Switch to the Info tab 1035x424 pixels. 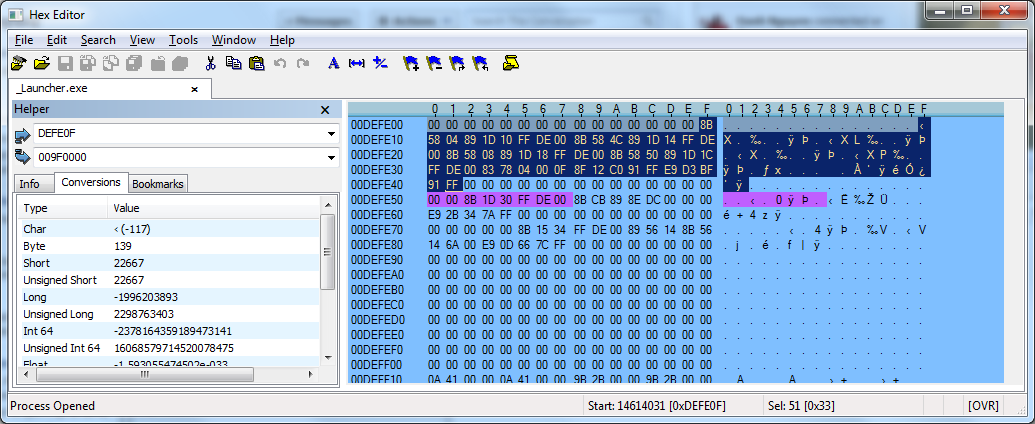point(30,184)
